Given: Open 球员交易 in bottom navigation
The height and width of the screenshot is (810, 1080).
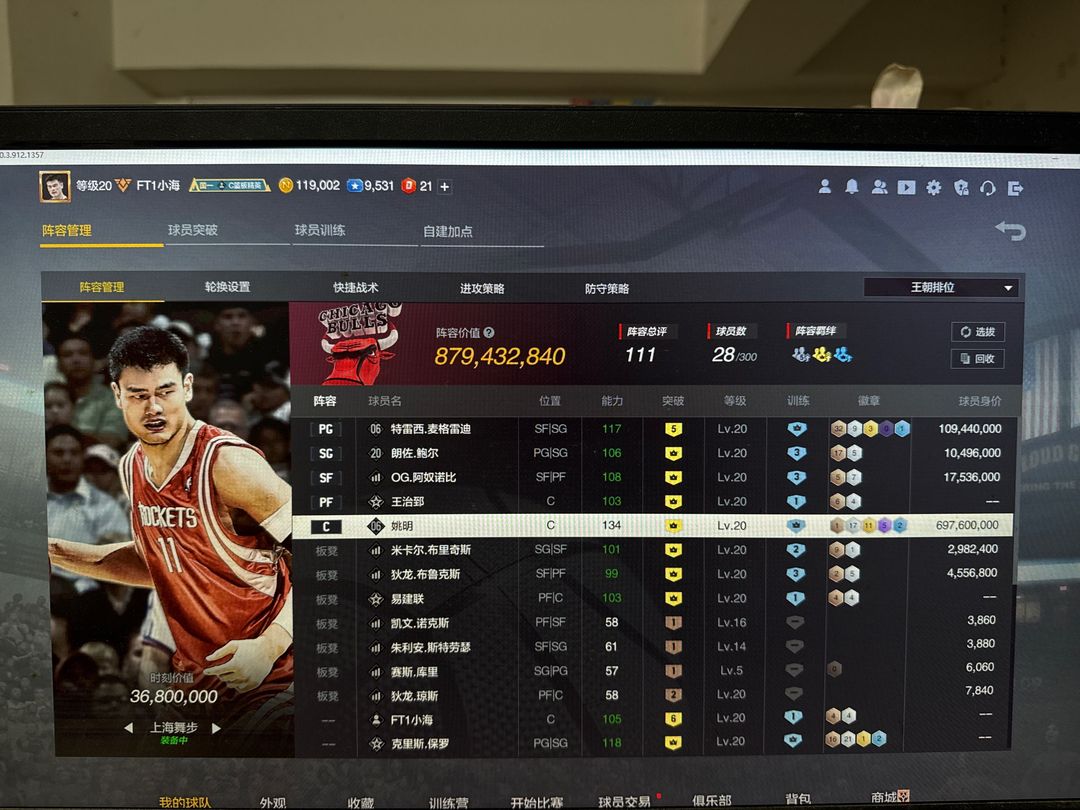Looking at the screenshot, I should 624,801.
